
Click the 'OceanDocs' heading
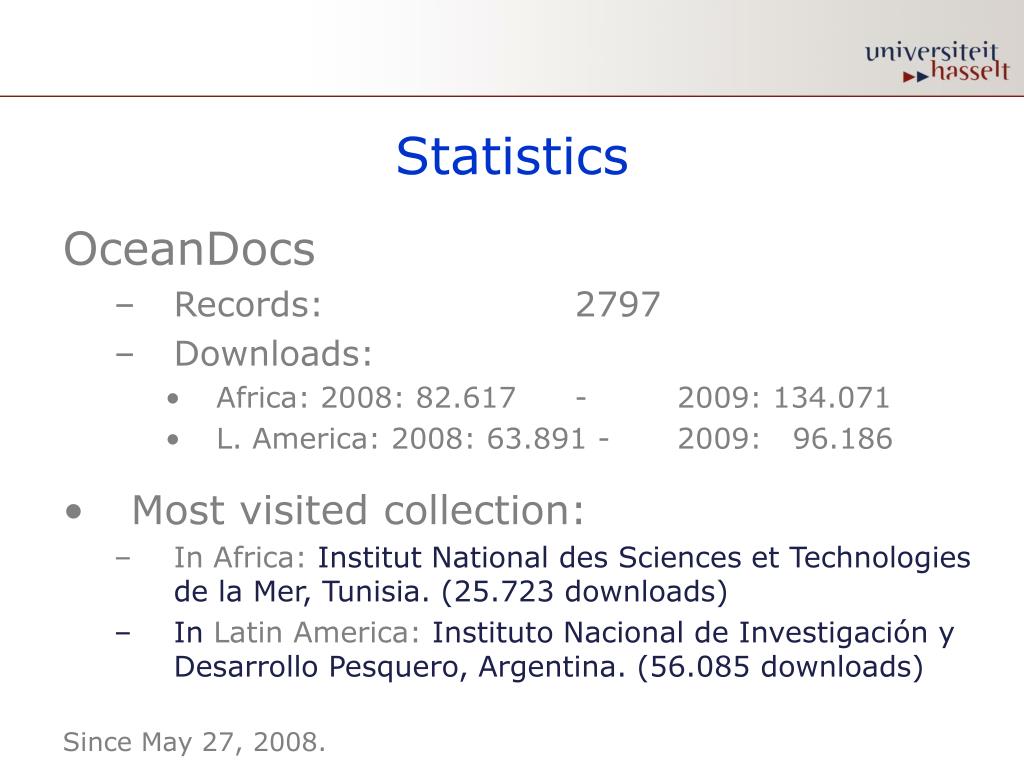(x=189, y=249)
